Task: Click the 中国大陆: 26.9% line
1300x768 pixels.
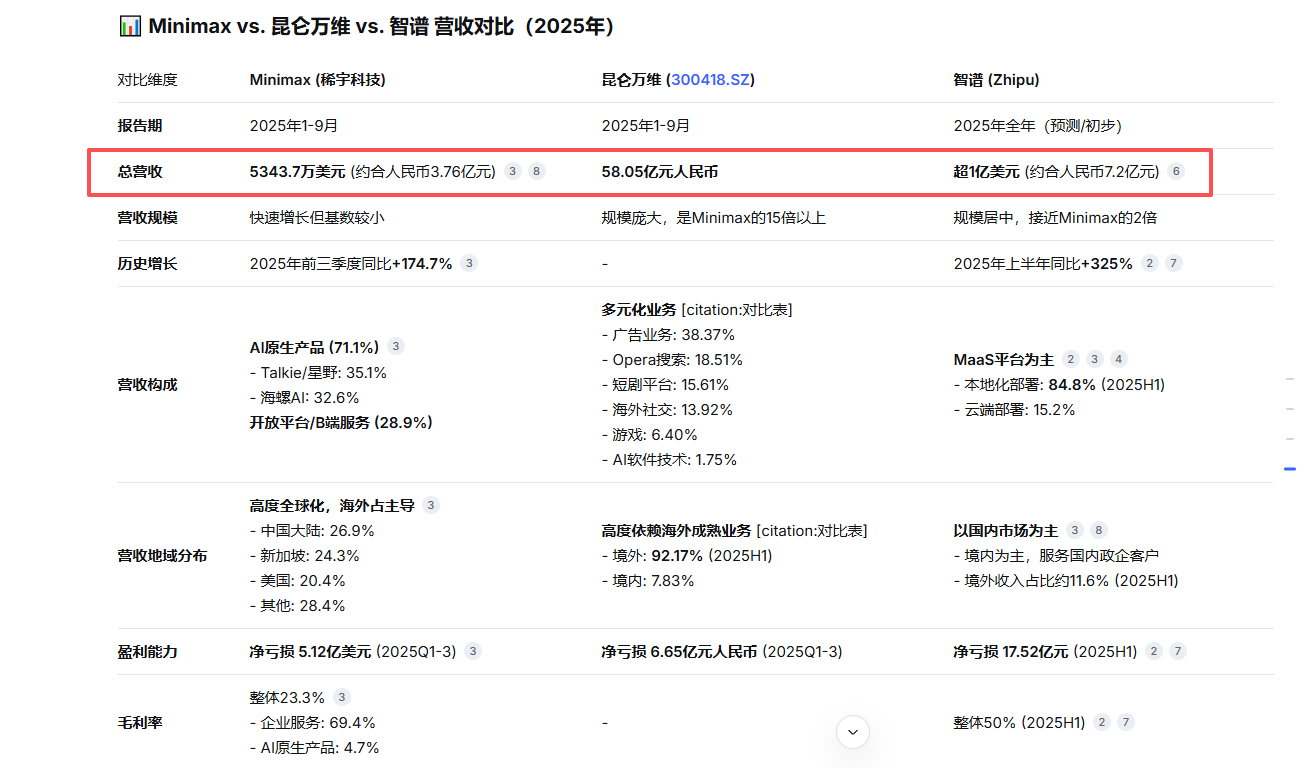Action: pos(312,530)
